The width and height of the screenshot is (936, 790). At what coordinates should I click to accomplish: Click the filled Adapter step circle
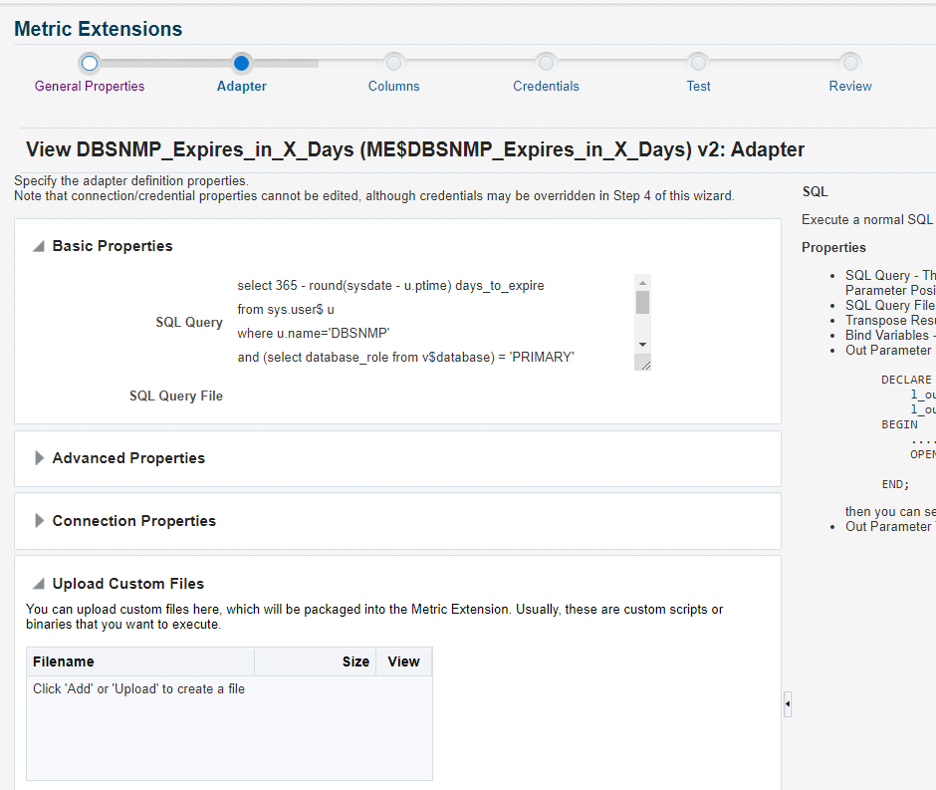[242, 63]
